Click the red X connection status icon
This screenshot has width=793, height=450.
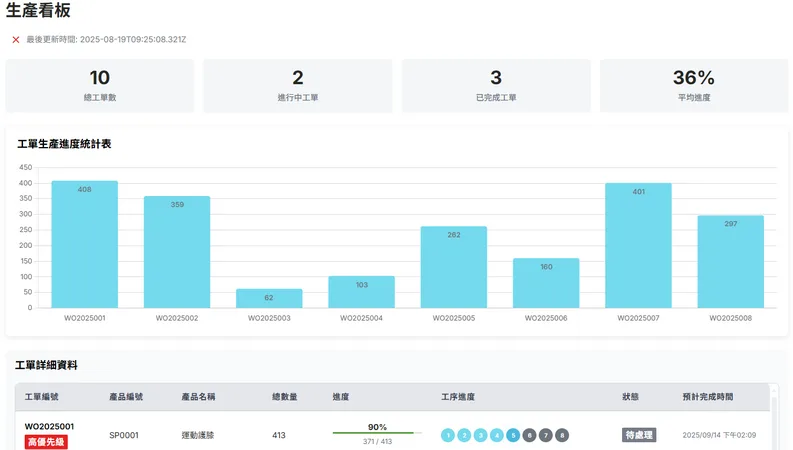[x=16, y=40]
